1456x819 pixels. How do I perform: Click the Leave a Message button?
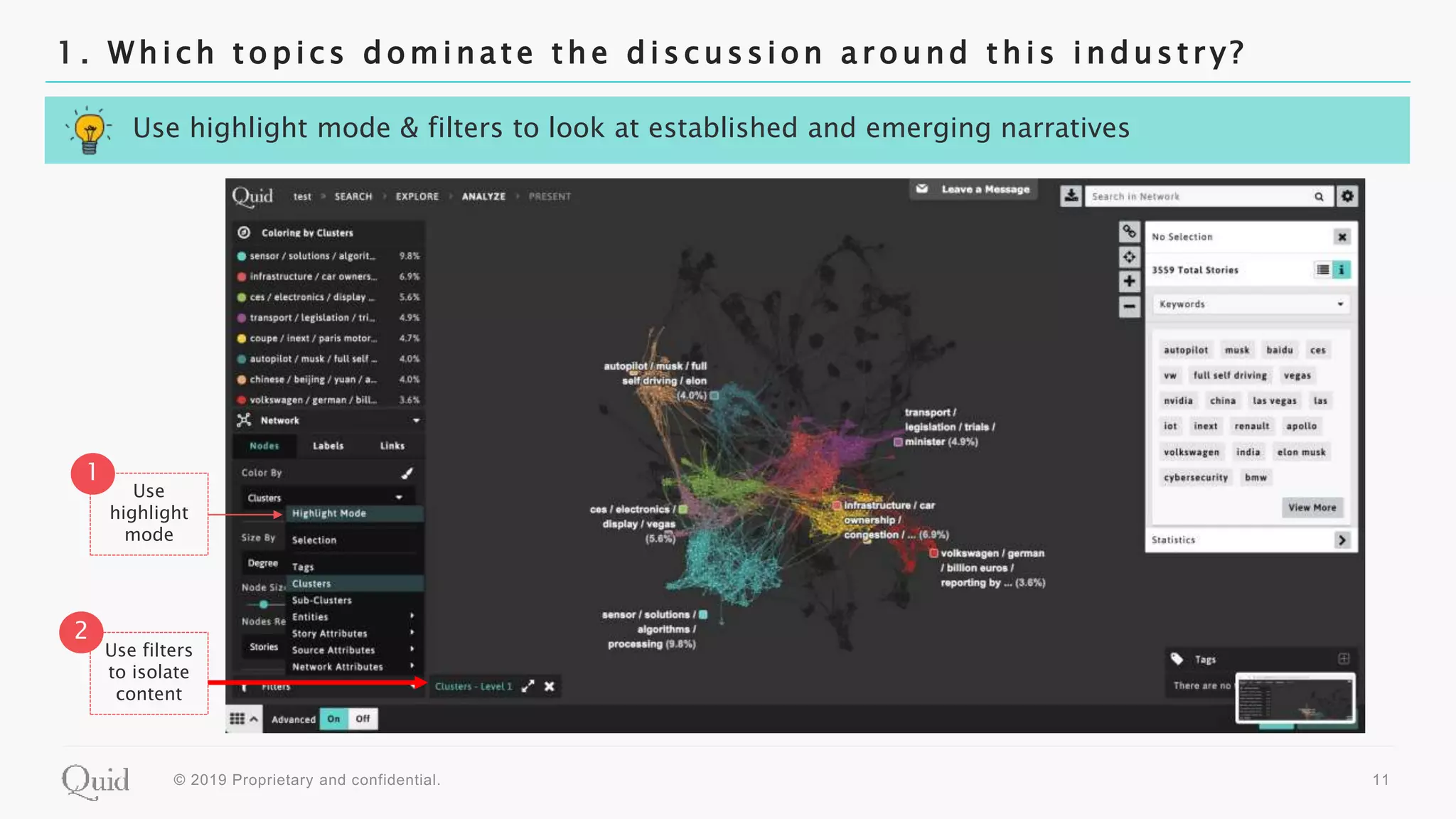(x=974, y=189)
